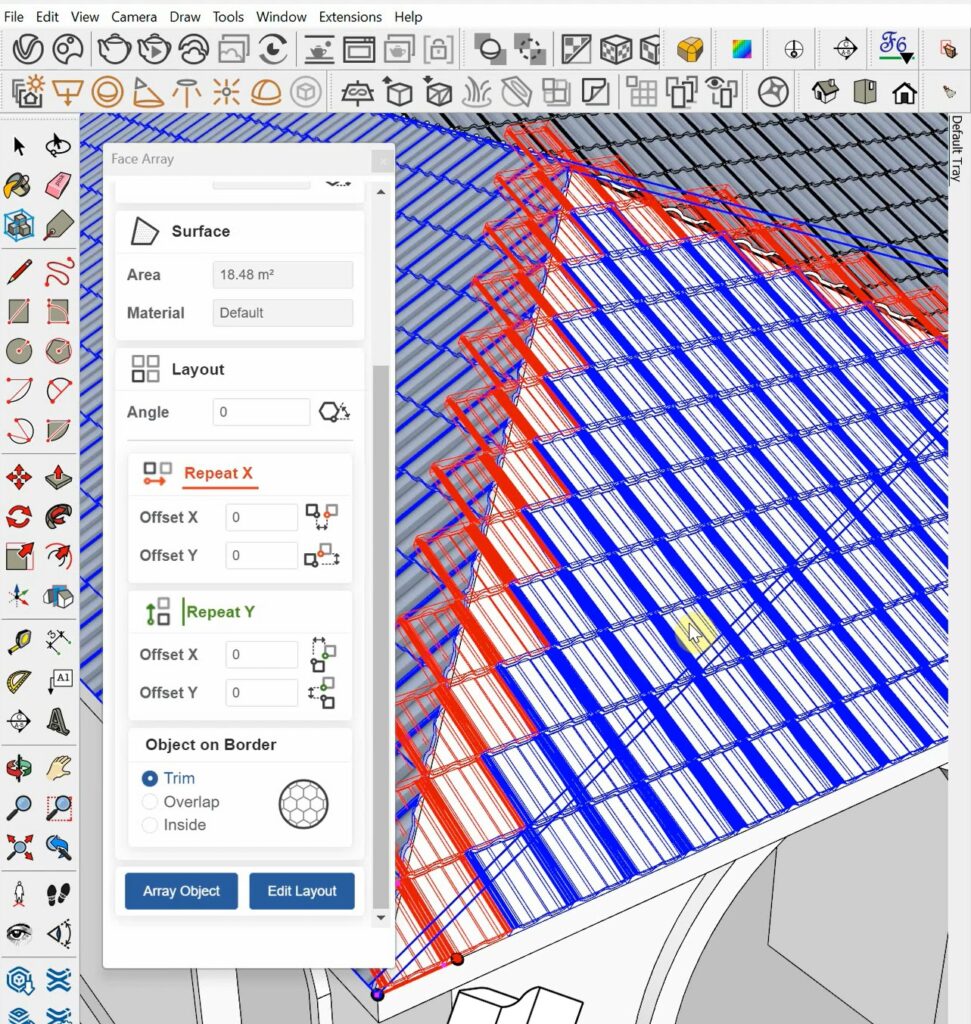Pick the Pencil line tool
This screenshot has height=1024, width=971.
tap(19, 271)
